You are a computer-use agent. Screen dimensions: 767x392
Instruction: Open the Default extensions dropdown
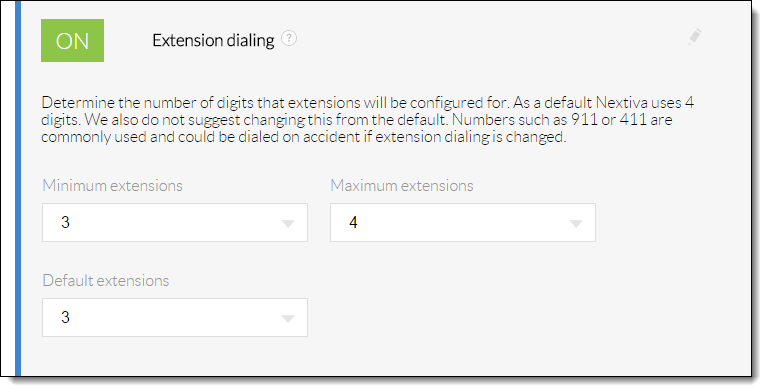click(175, 318)
